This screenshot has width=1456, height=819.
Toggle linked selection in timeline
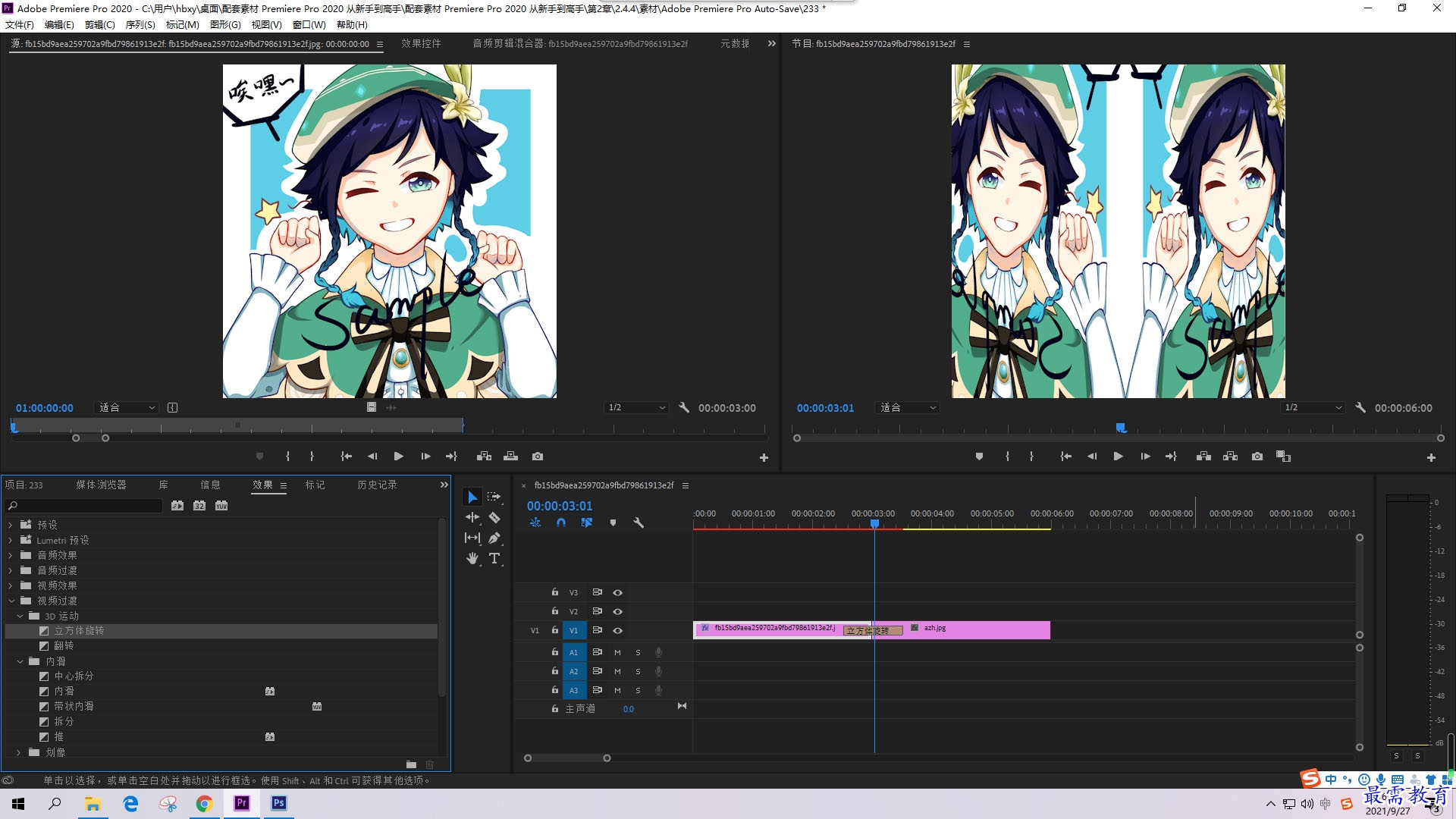pos(587,522)
